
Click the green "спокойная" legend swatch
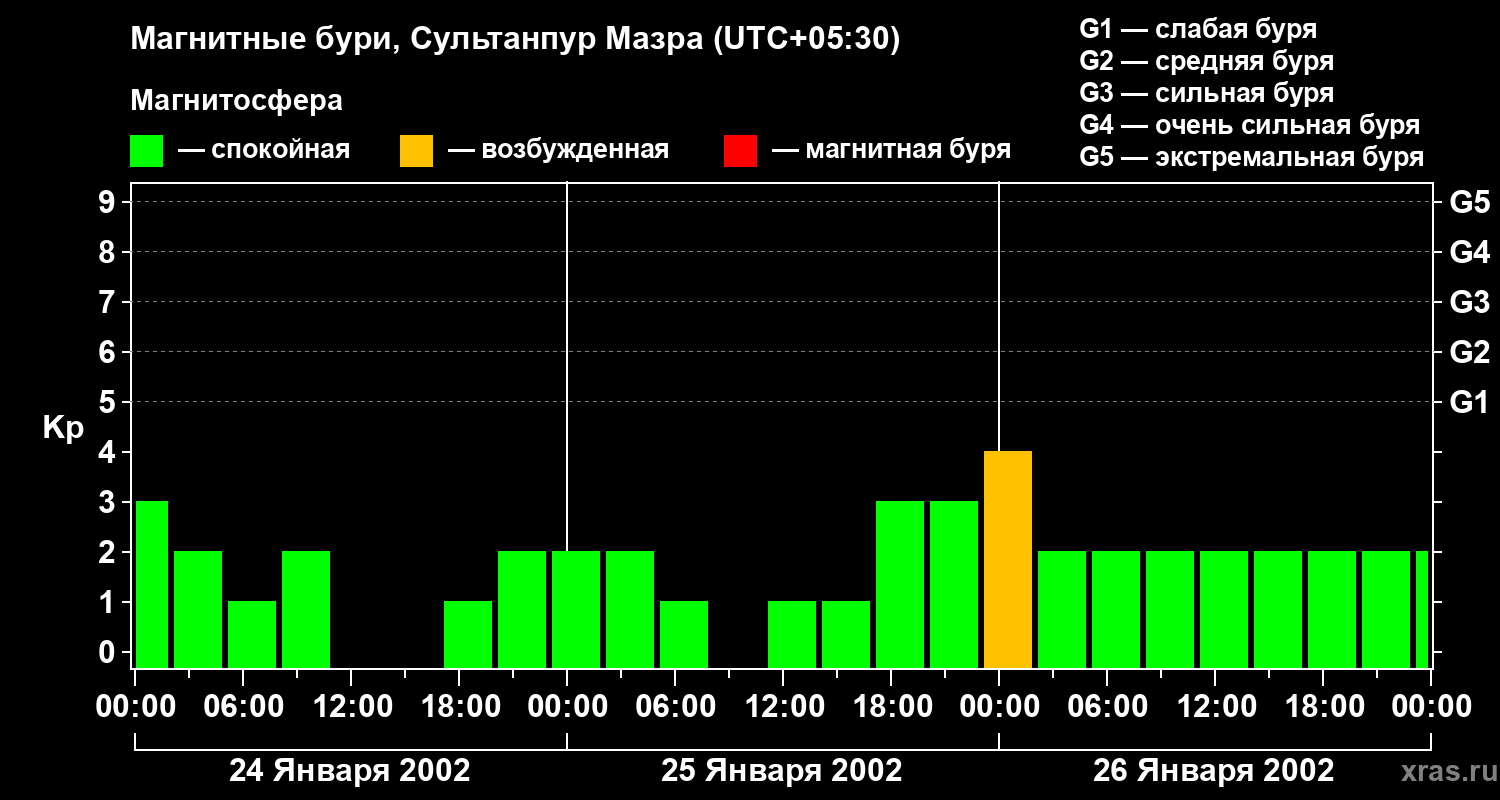click(146, 151)
